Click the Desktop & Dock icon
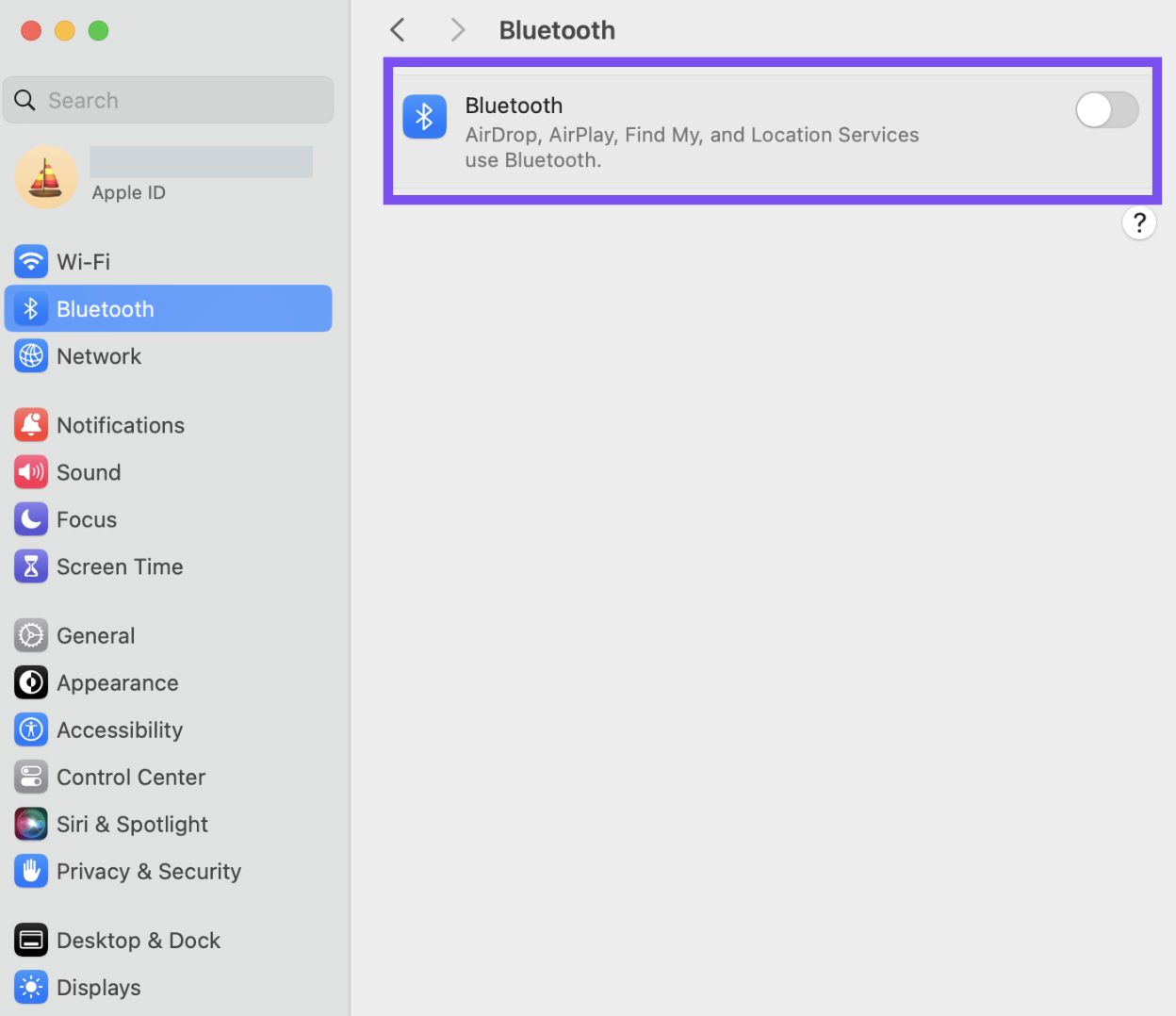The width and height of the screenshot is (1176, 1016). 31,940
